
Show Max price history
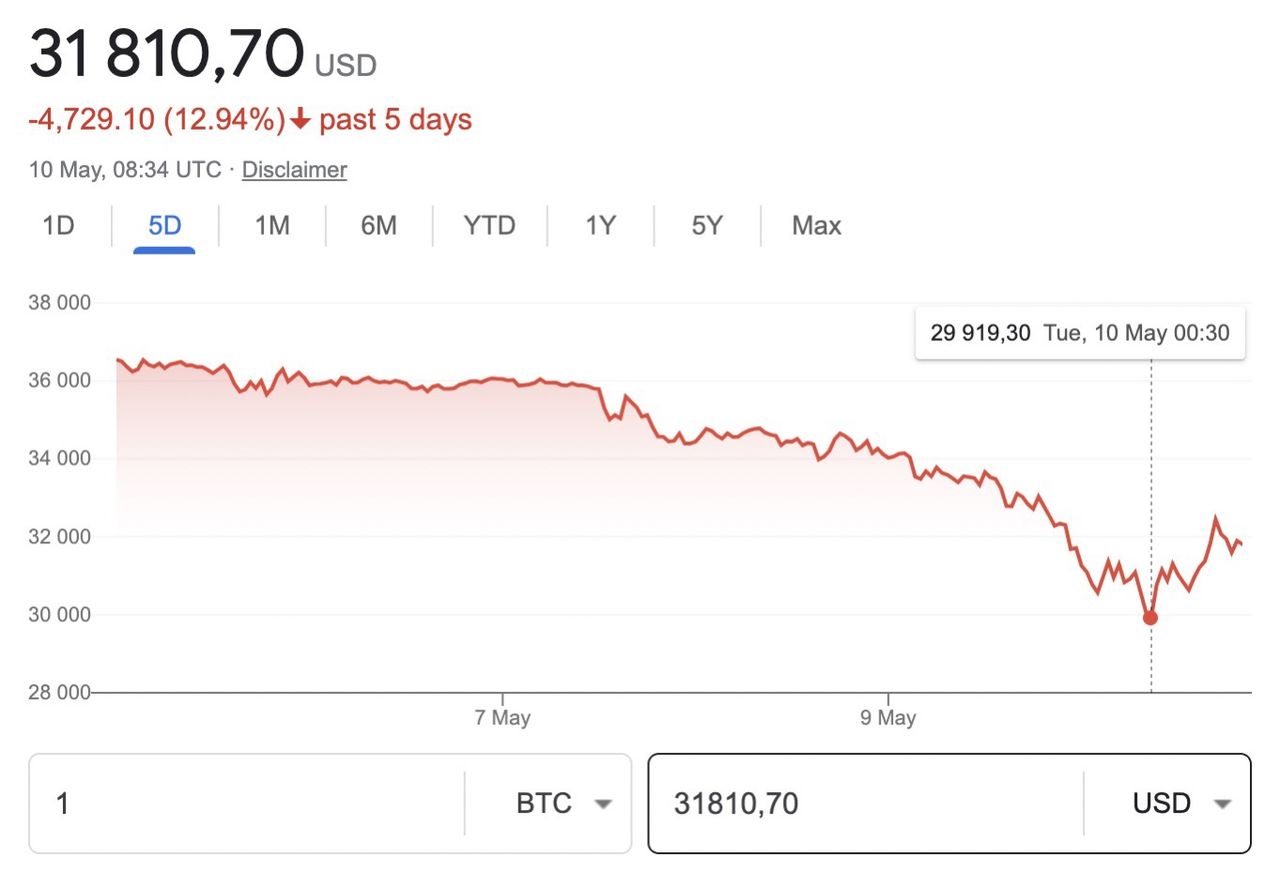tap(816, 226)
